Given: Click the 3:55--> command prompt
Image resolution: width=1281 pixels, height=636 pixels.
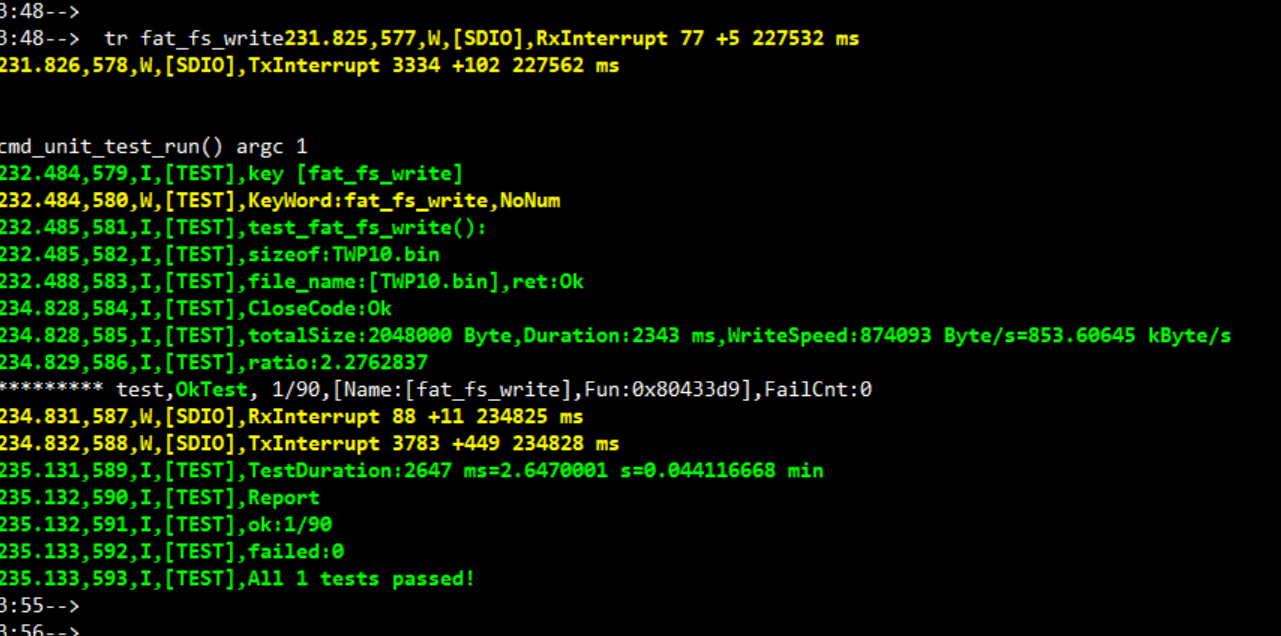Looking at the screenshot, I should [39, 606].
